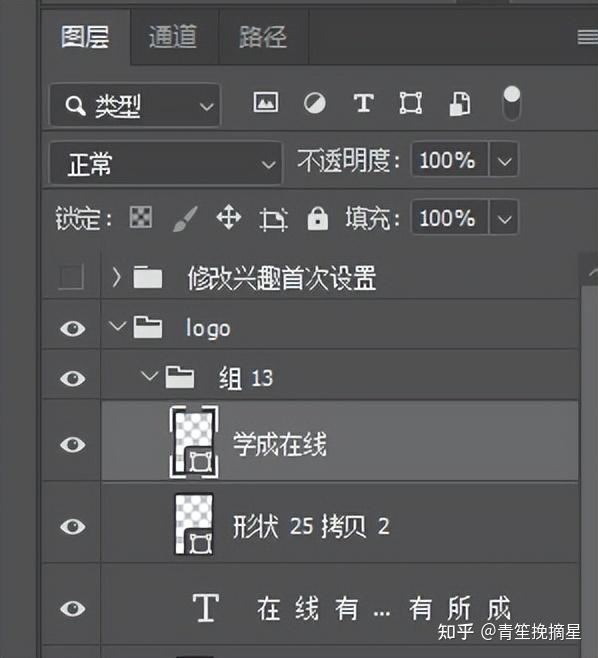The image size is (598, 658).
Task: Show the hidden 修改兴趣首次设置 group
Action: [71, 277]
